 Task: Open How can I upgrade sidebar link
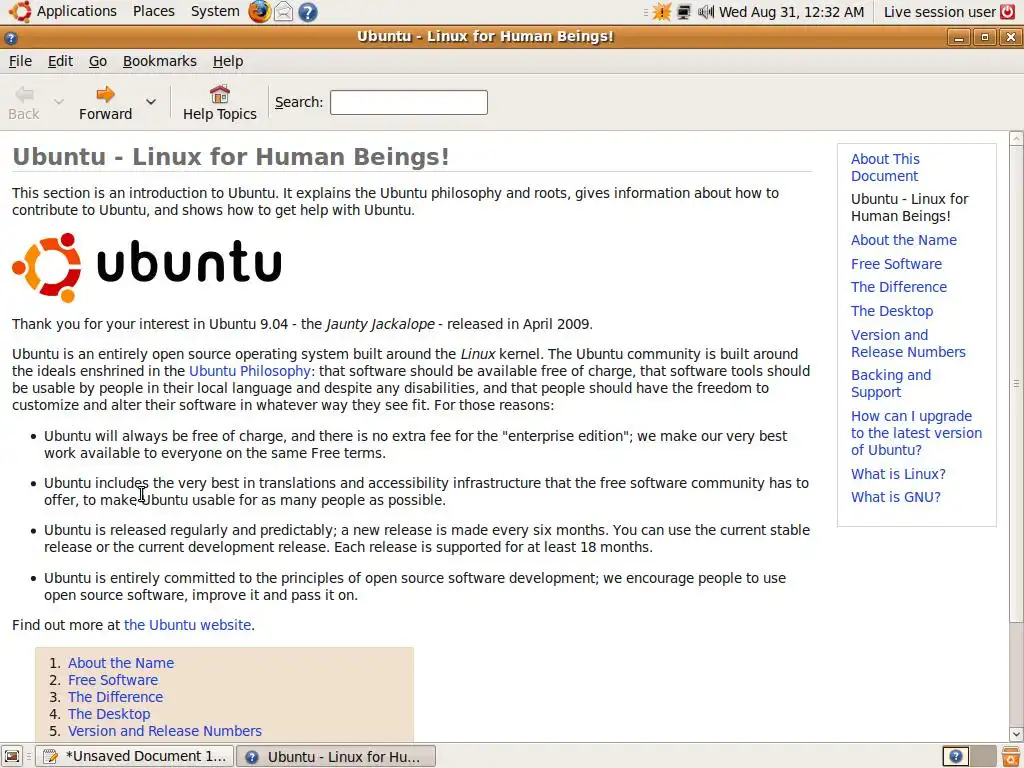click(916, 433)
